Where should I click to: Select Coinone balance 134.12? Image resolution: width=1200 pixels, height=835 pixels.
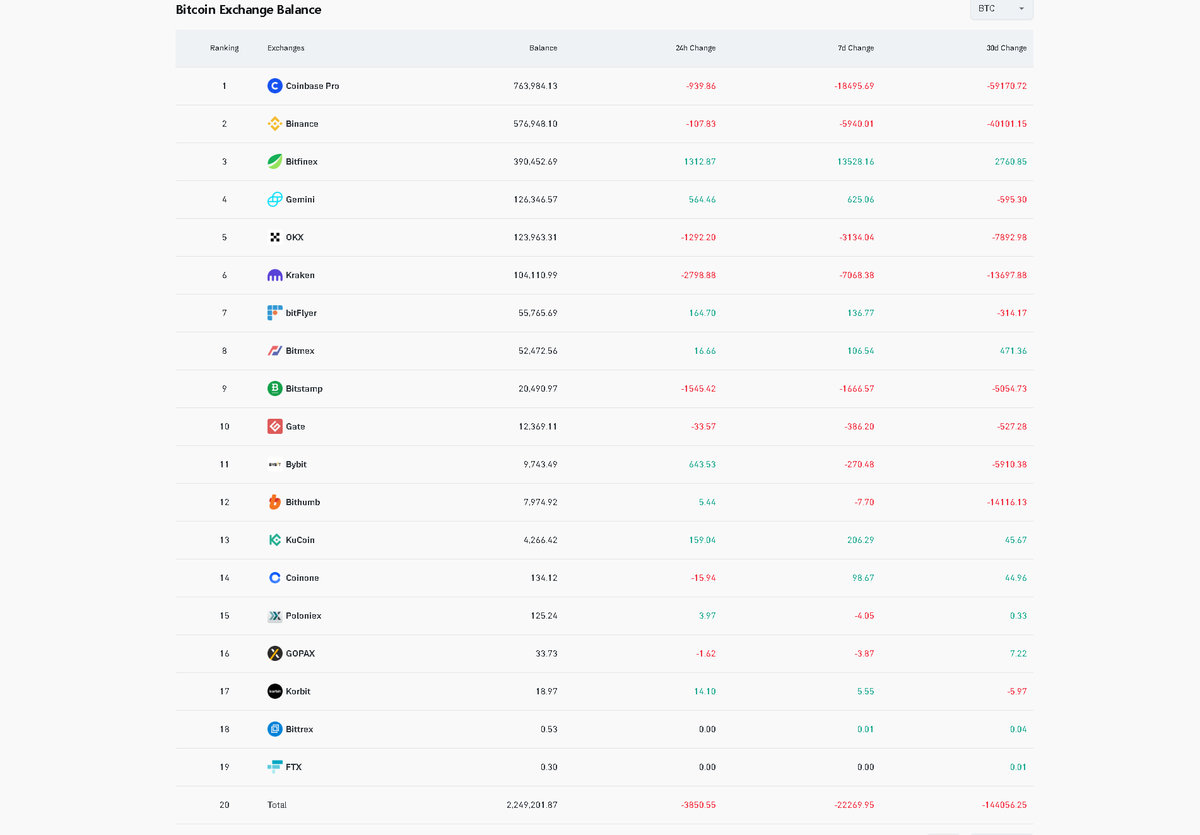point(544,578)
